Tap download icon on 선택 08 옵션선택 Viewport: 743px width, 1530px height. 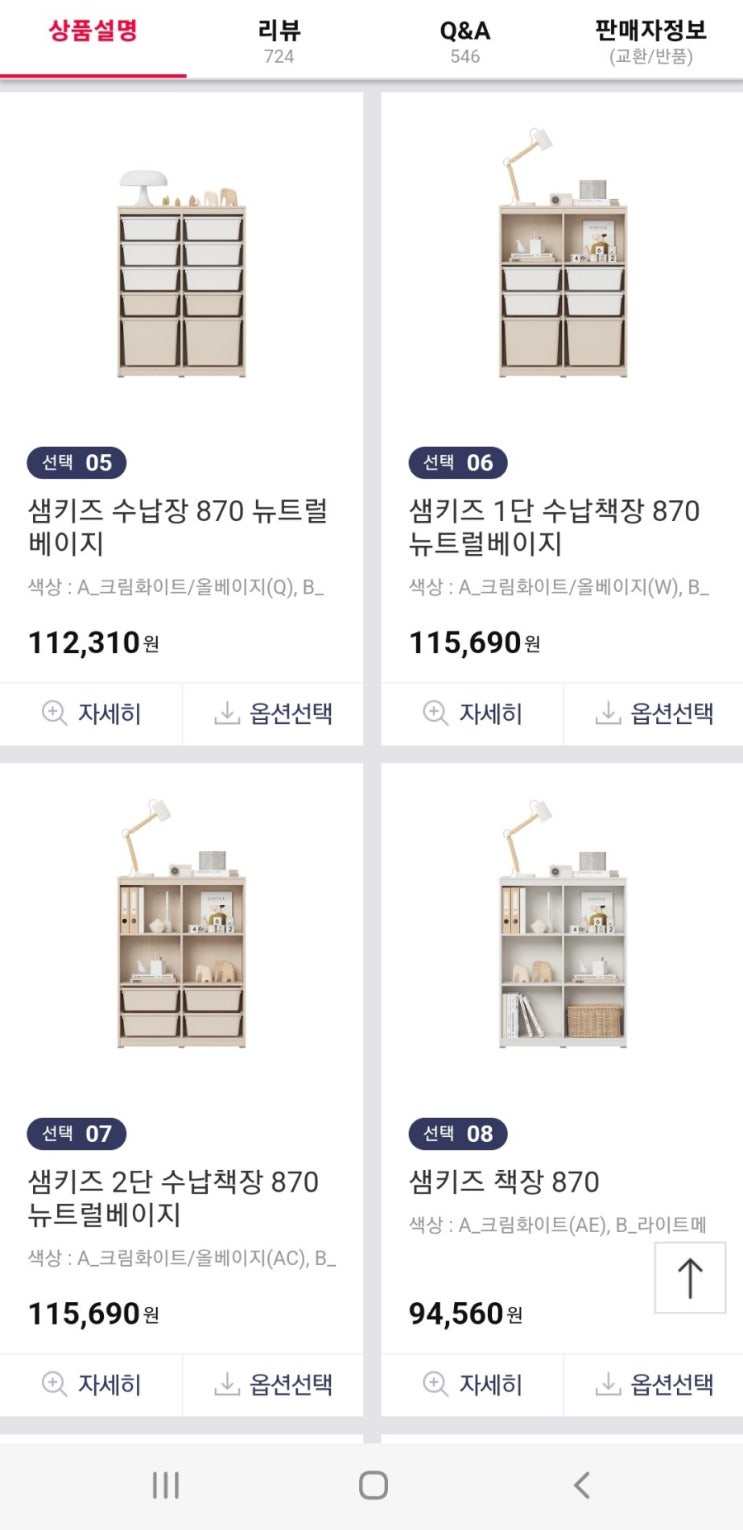[608, 1384]
